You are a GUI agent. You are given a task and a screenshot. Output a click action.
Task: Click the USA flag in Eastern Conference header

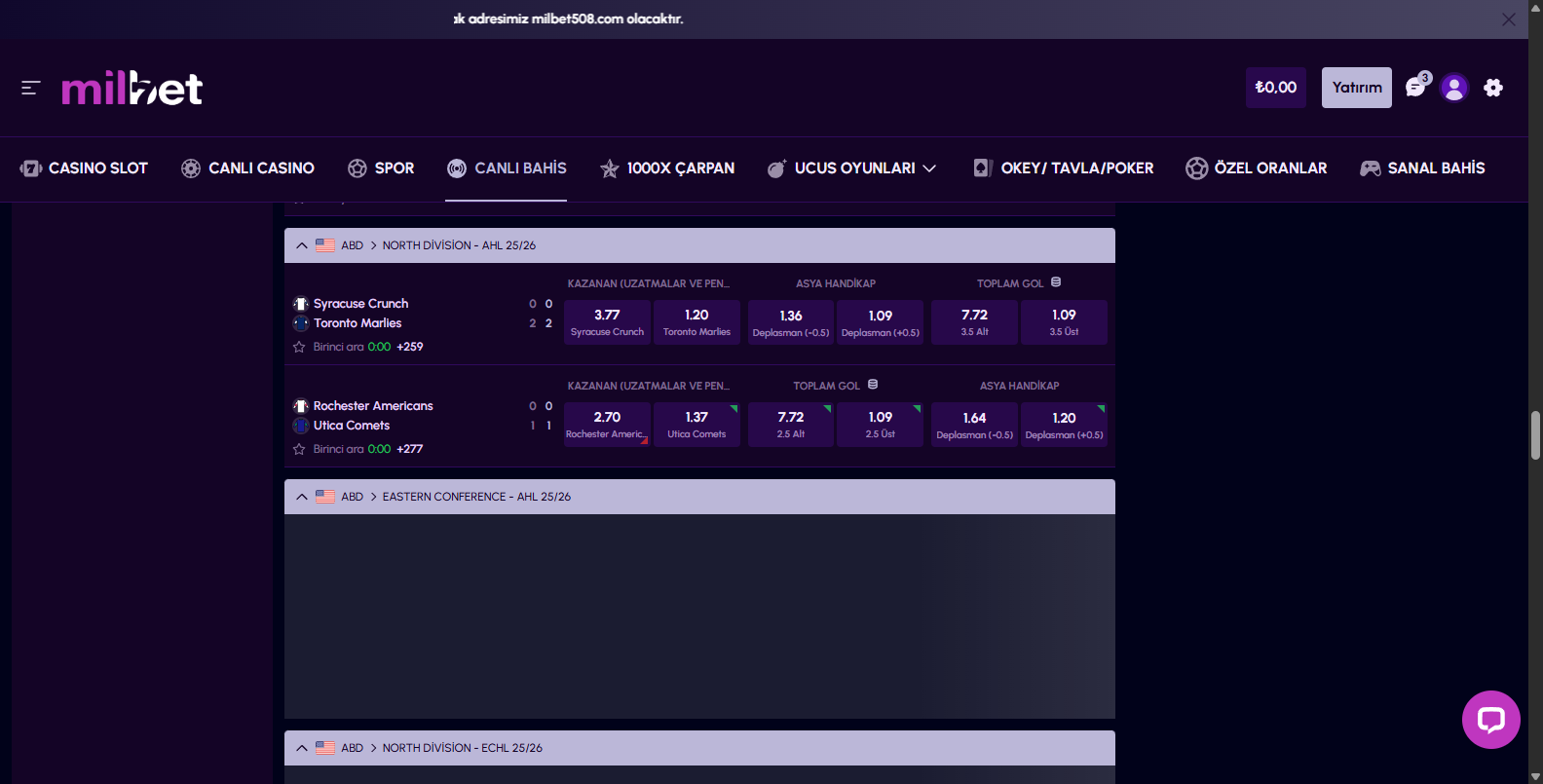point(325,497)
